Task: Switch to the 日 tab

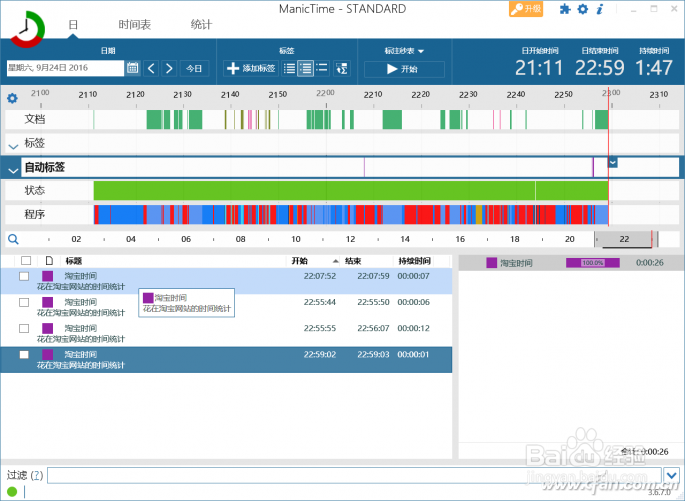Action: click(73, 25)
